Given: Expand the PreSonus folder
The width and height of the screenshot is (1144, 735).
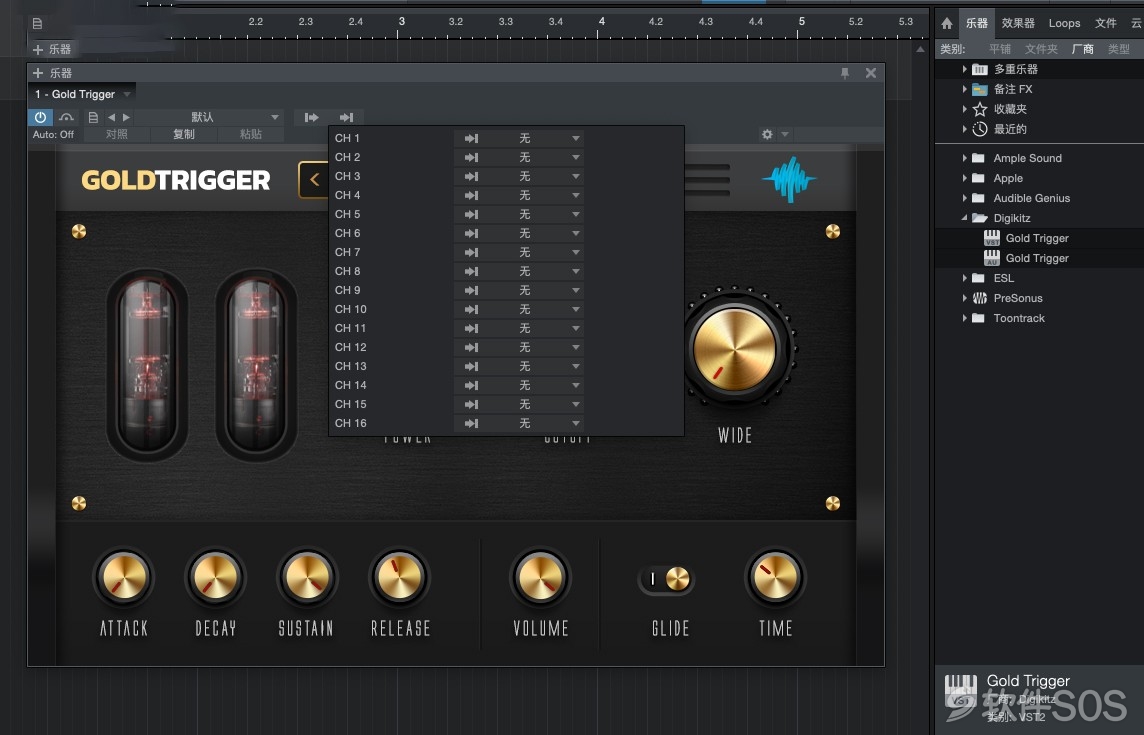Looking at the screenshot, I should click(965, 298).
